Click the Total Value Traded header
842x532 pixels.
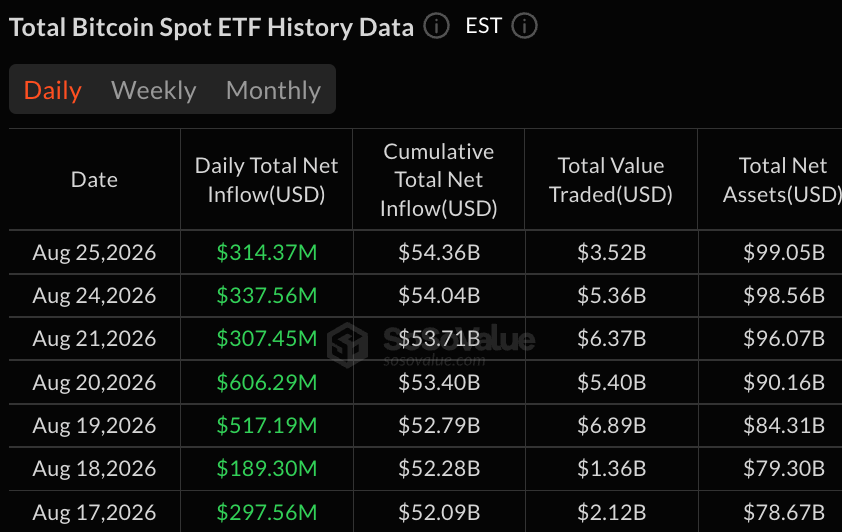(x=611, y=180)
